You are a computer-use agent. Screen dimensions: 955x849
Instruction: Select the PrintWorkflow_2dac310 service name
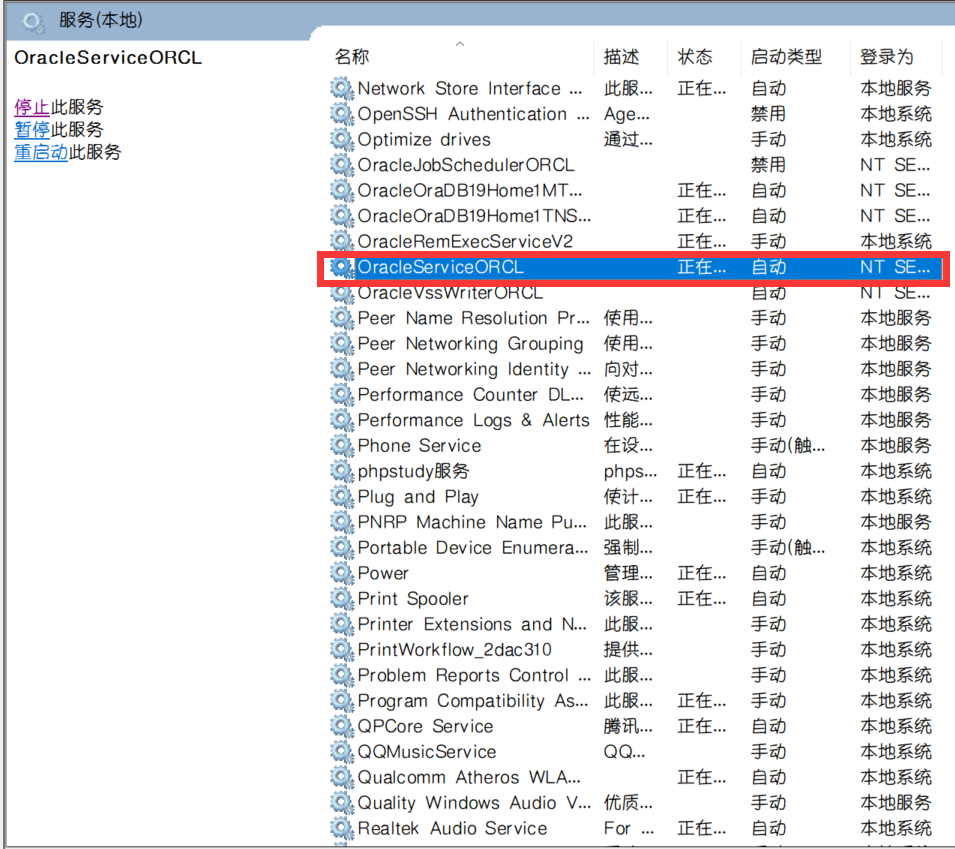coord(454,650)
